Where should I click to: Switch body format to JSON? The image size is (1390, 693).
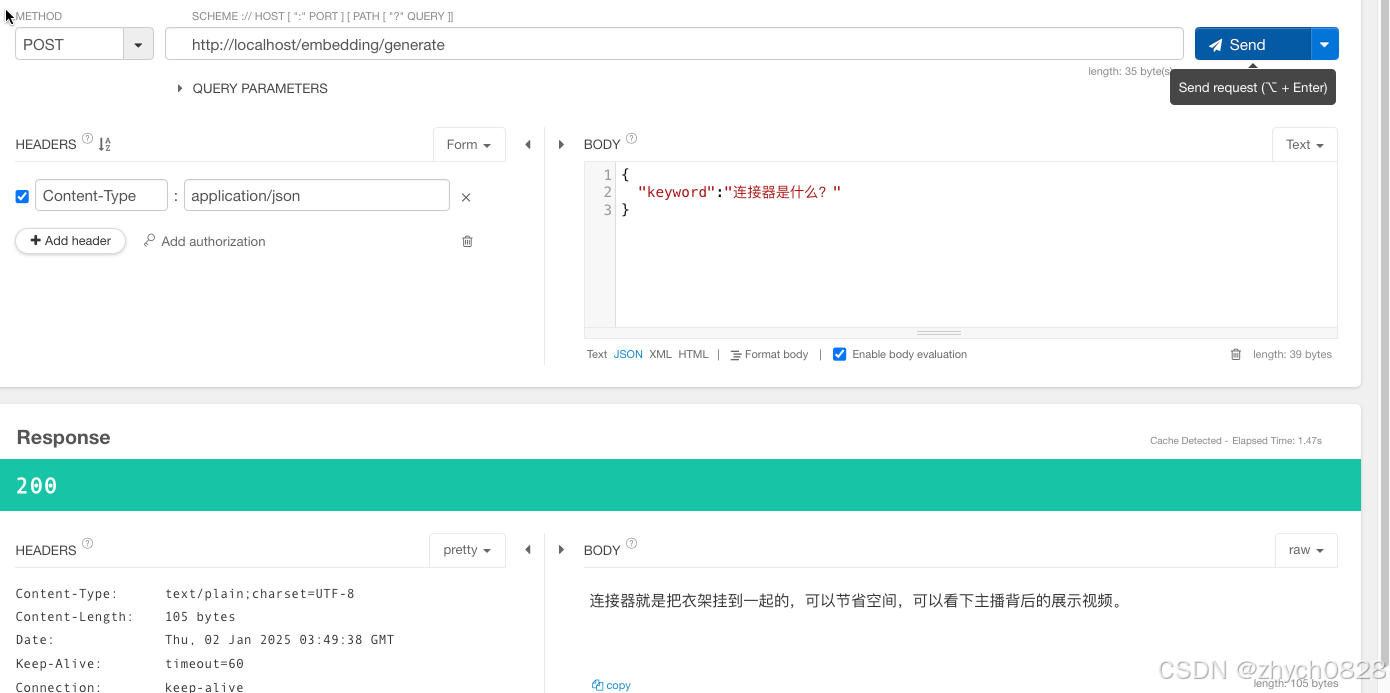point(628,354)
